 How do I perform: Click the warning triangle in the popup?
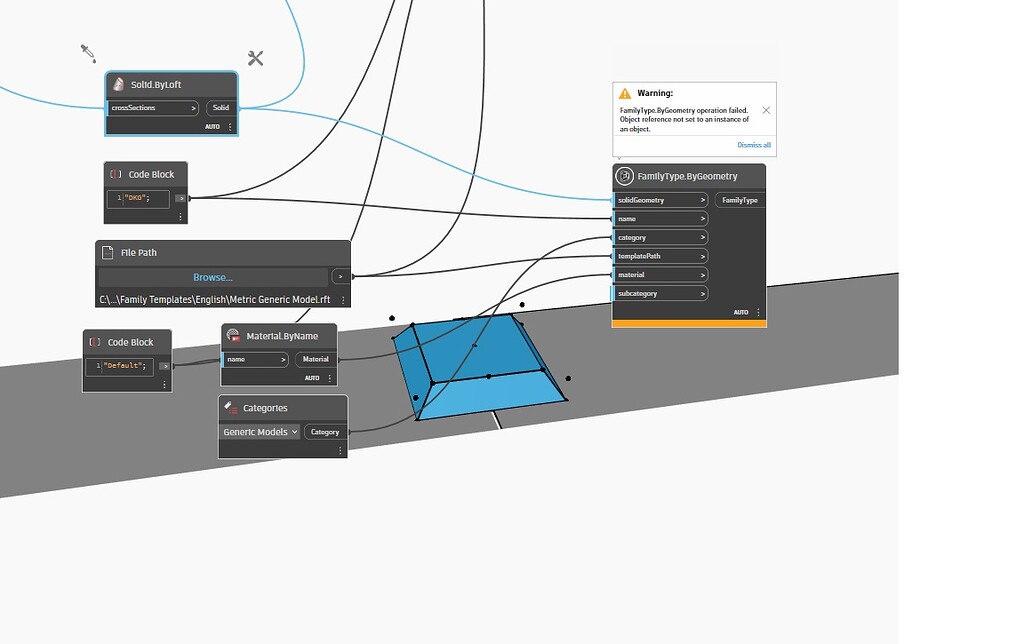625,92
